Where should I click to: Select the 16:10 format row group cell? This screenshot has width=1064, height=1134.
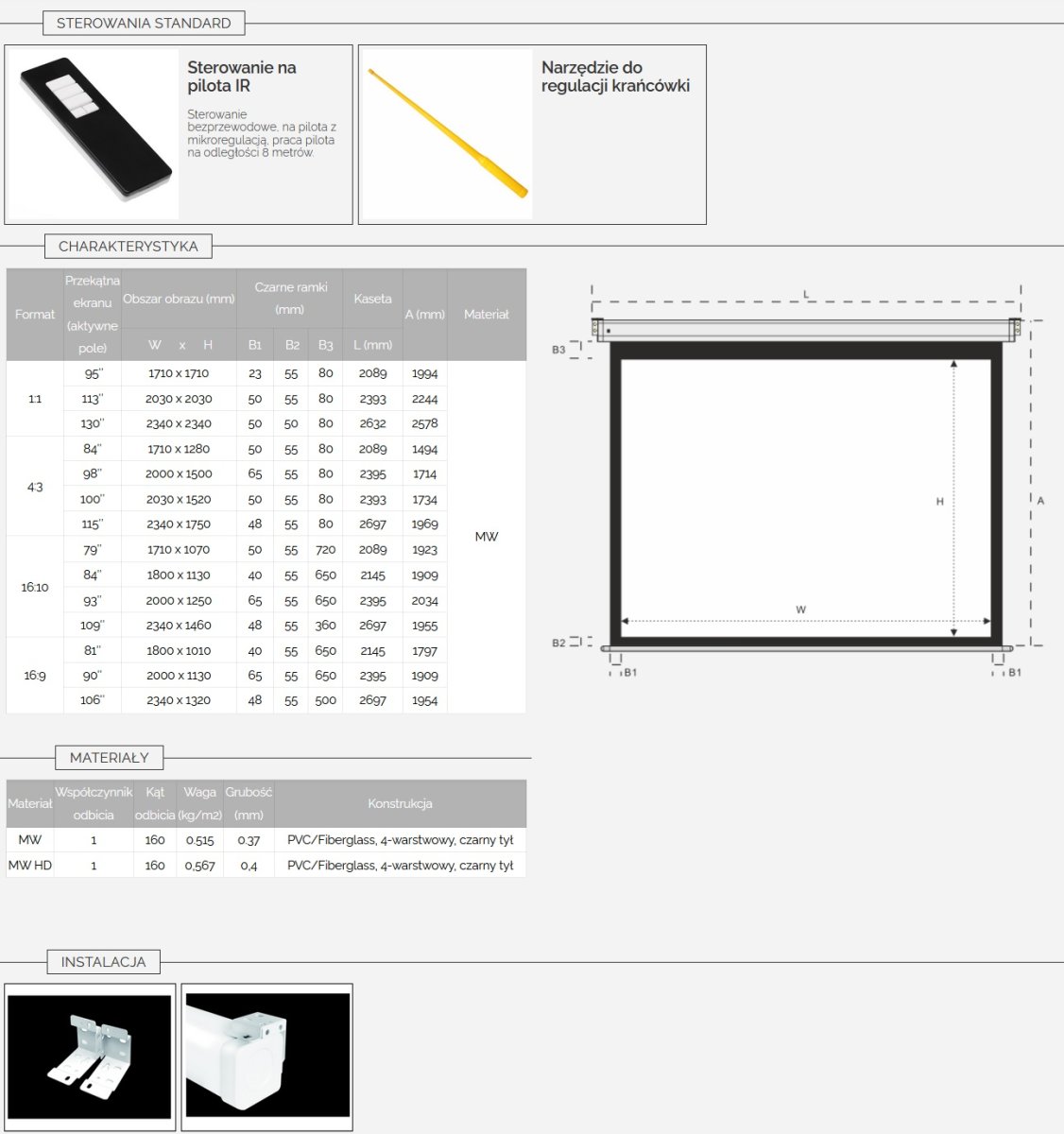[35, 587]
